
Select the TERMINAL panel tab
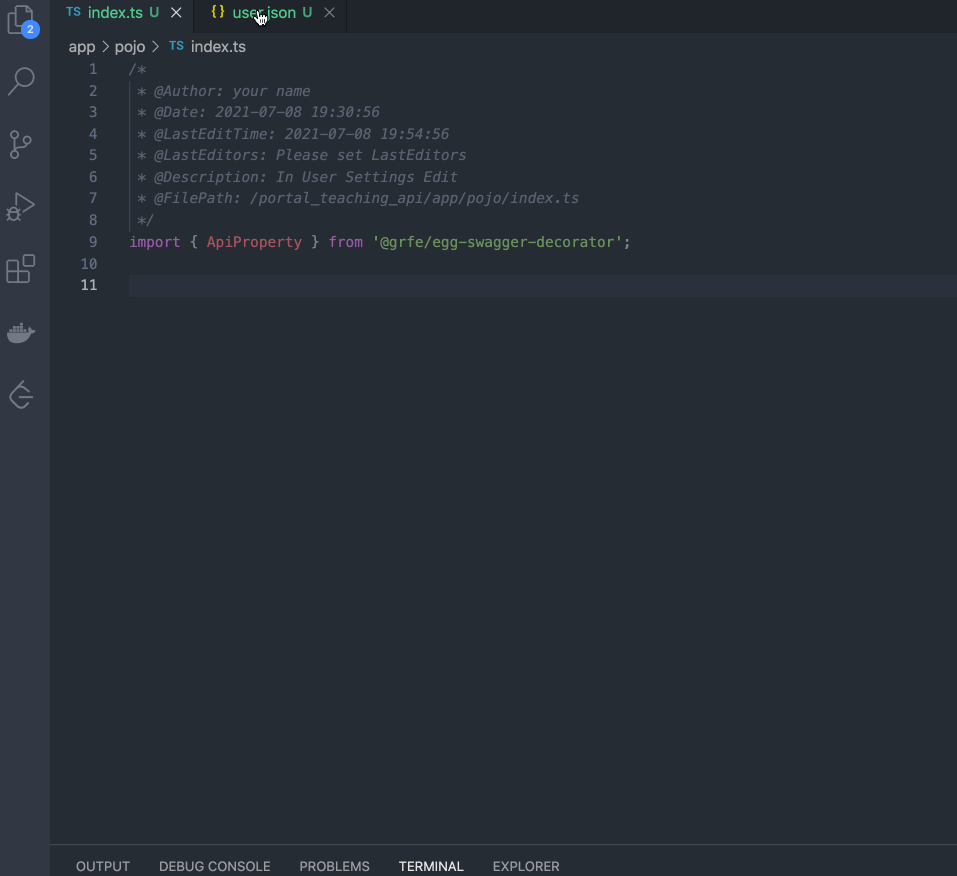[x=431, y=866]
